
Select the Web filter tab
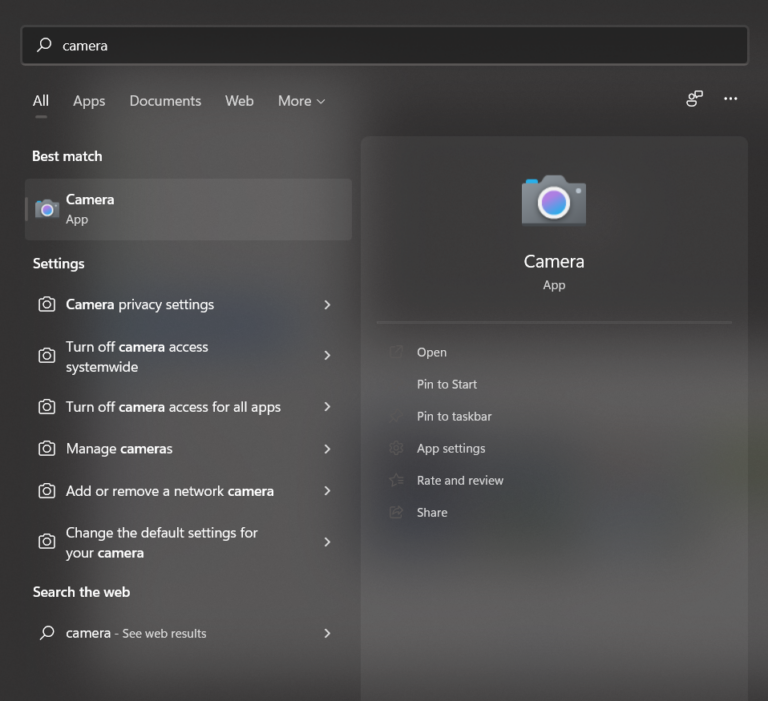(x=239, y=101)
